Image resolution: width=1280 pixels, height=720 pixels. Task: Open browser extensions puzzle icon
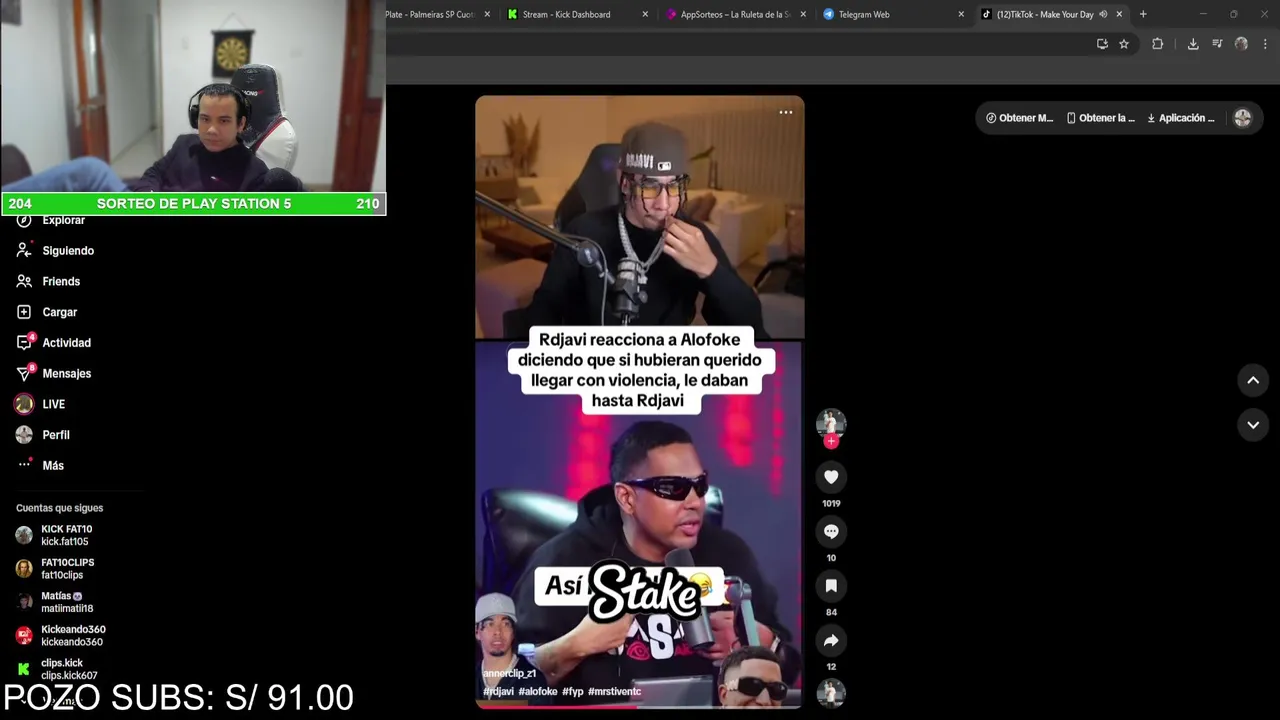click(x=1157, y=44)
